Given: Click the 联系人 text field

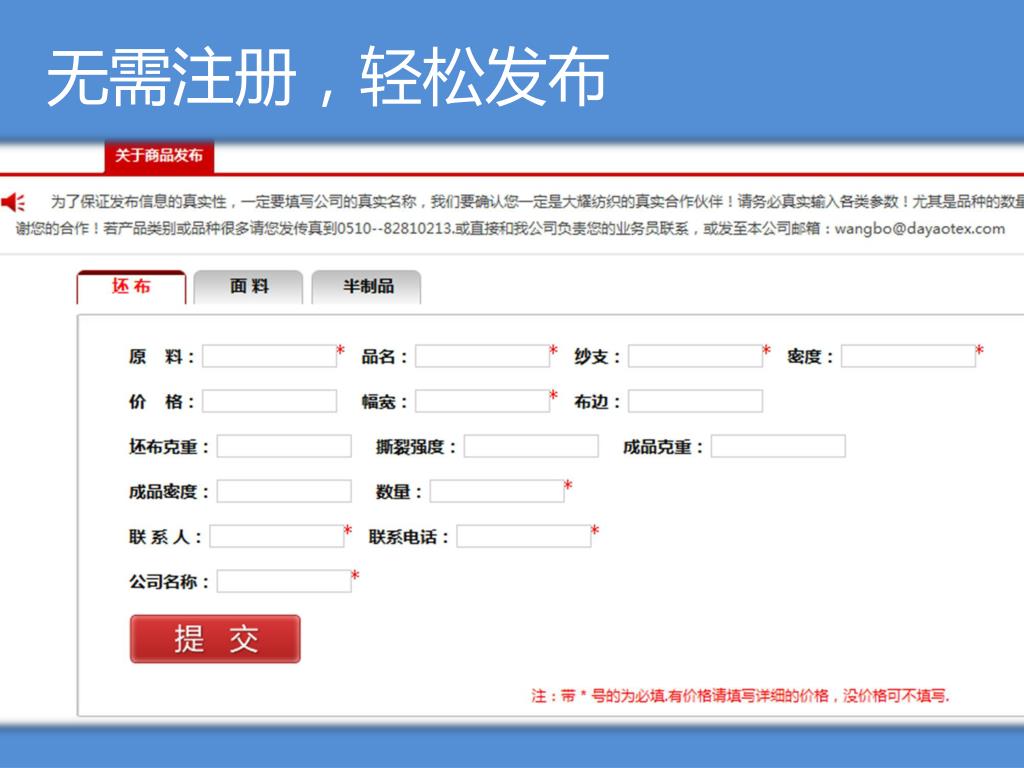Looking at the screenshot, I should pos(276,537).
